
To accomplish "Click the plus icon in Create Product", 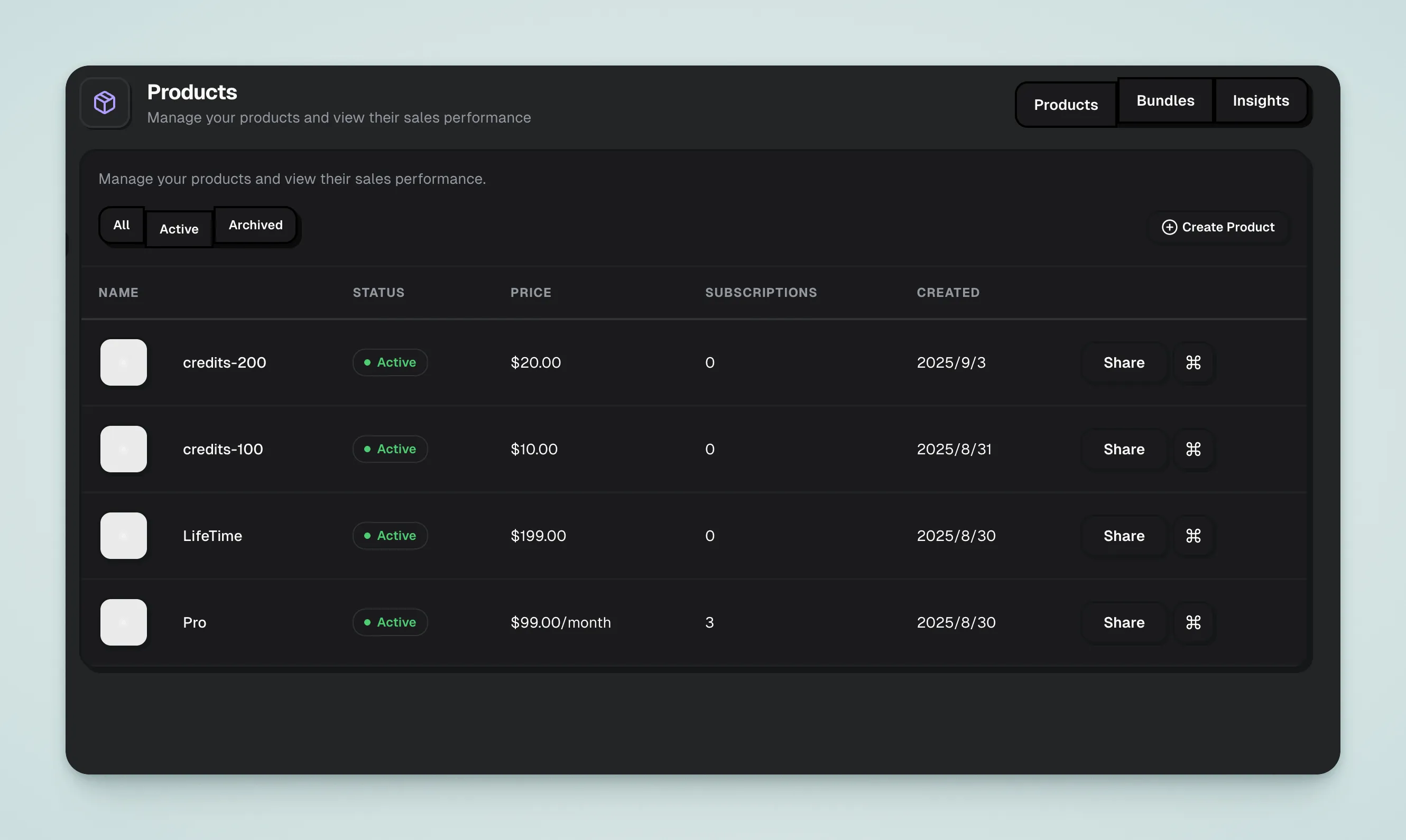I will [x=1169, y=227].
